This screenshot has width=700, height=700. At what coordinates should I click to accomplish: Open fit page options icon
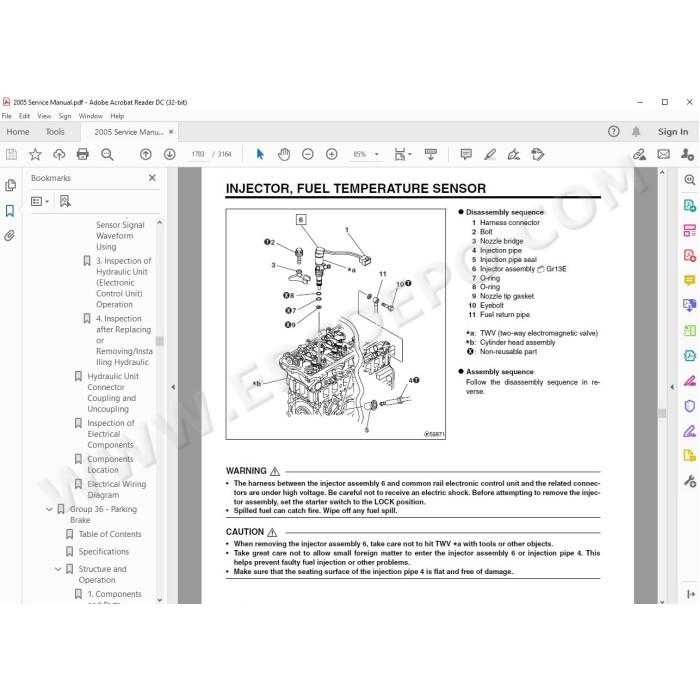(403, 154)
